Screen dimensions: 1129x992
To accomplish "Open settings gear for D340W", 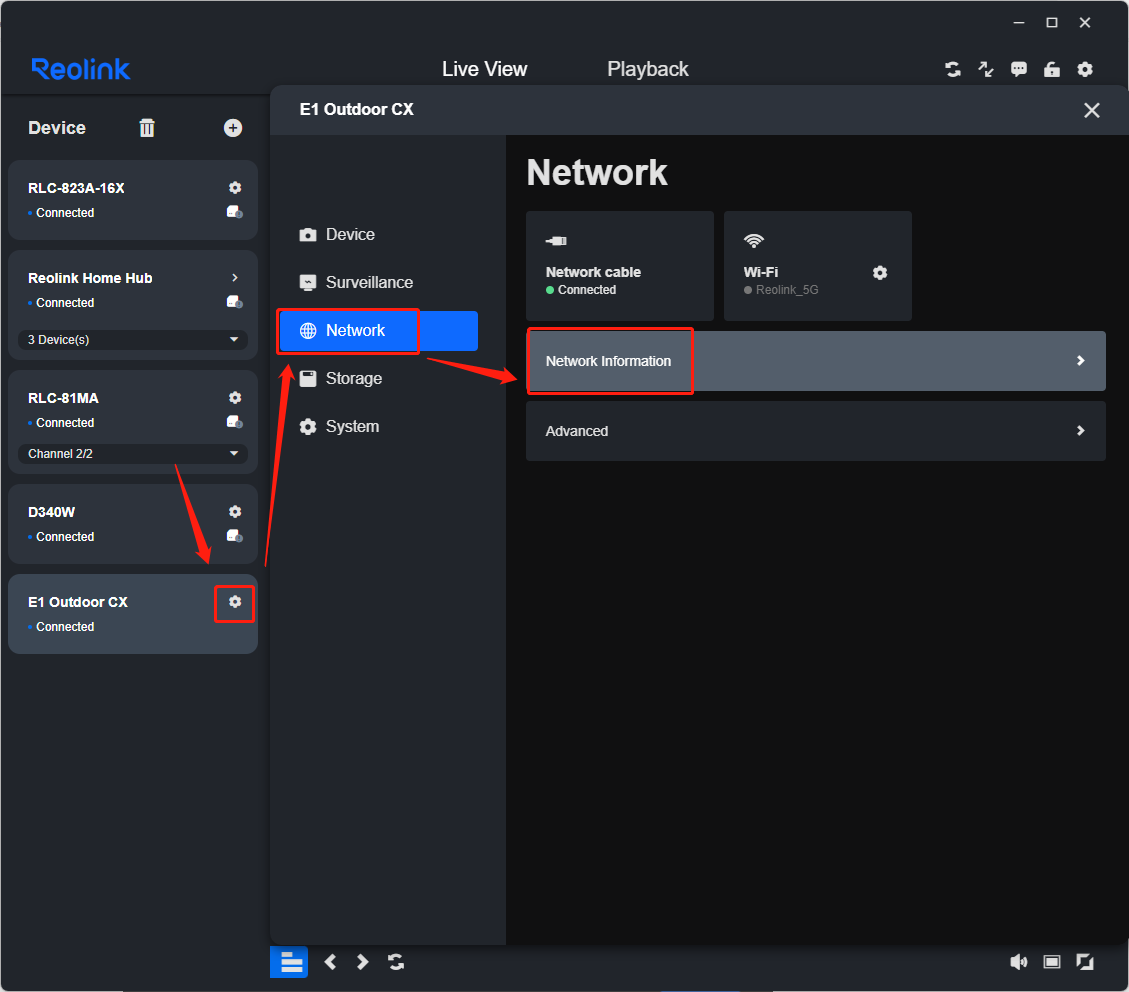I will click(x=235, y=511).
